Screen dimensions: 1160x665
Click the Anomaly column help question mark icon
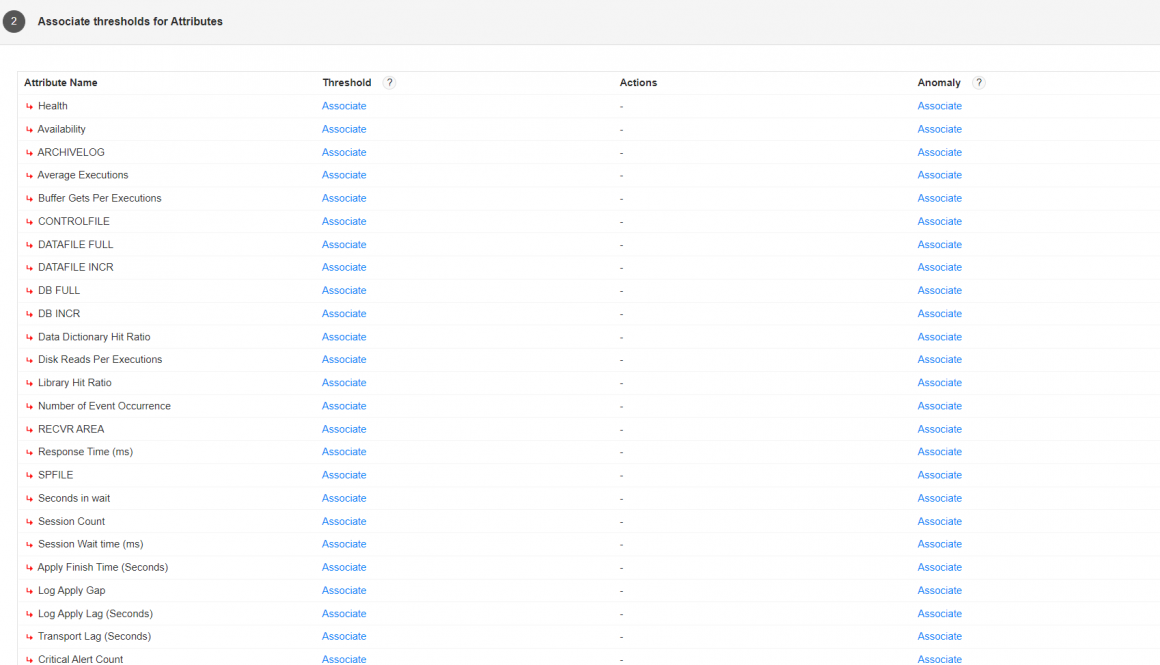[979, 82]
